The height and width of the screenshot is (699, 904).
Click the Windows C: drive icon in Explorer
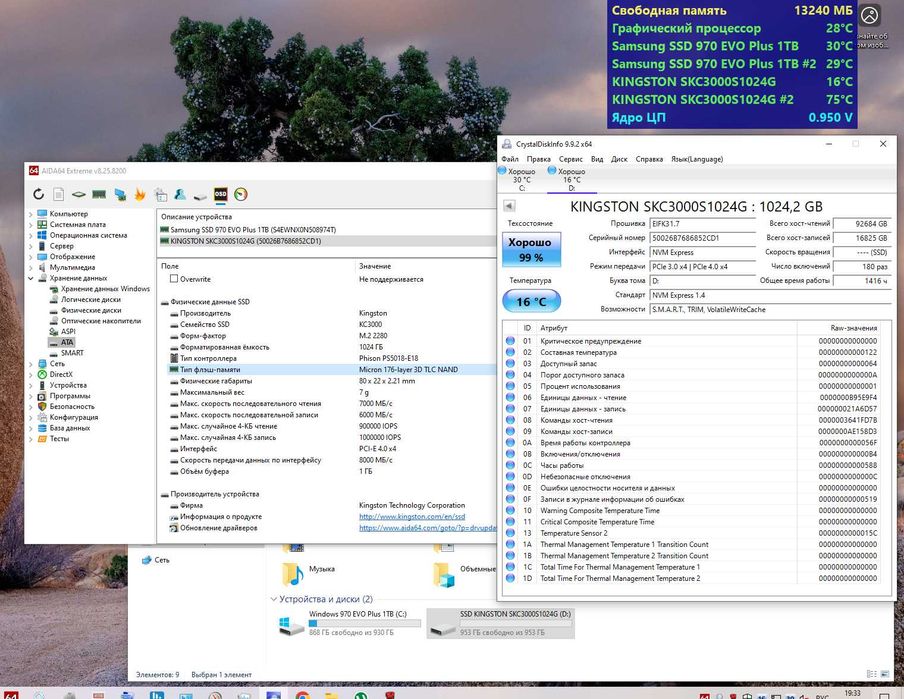pos(291,626)
